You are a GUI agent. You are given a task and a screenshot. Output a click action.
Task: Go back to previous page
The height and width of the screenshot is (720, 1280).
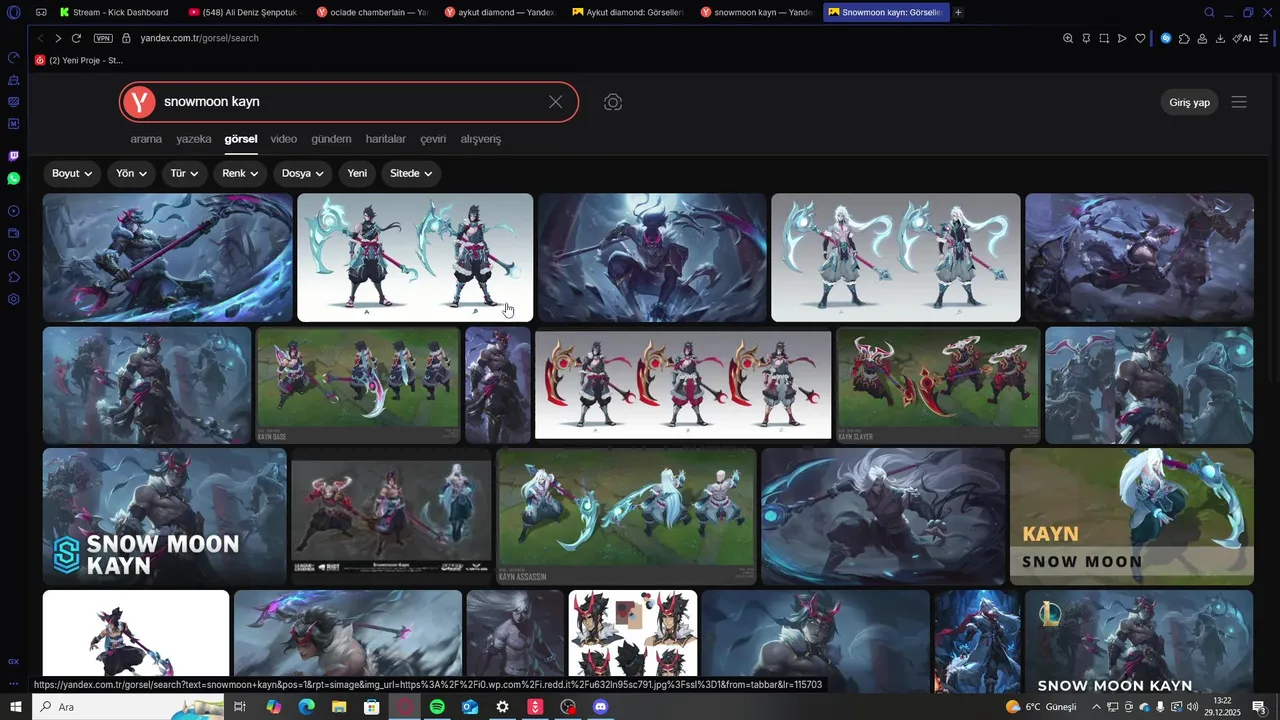point(40,38)
